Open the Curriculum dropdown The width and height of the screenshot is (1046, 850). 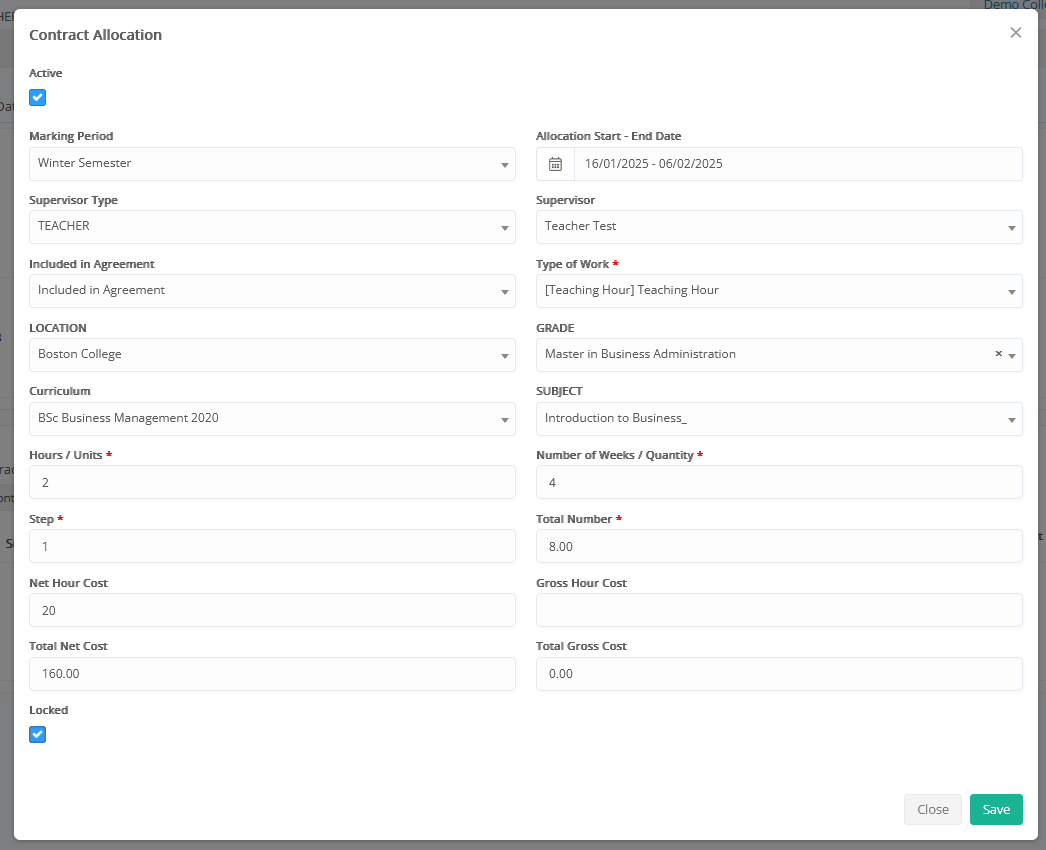click(x=272, y=419)
